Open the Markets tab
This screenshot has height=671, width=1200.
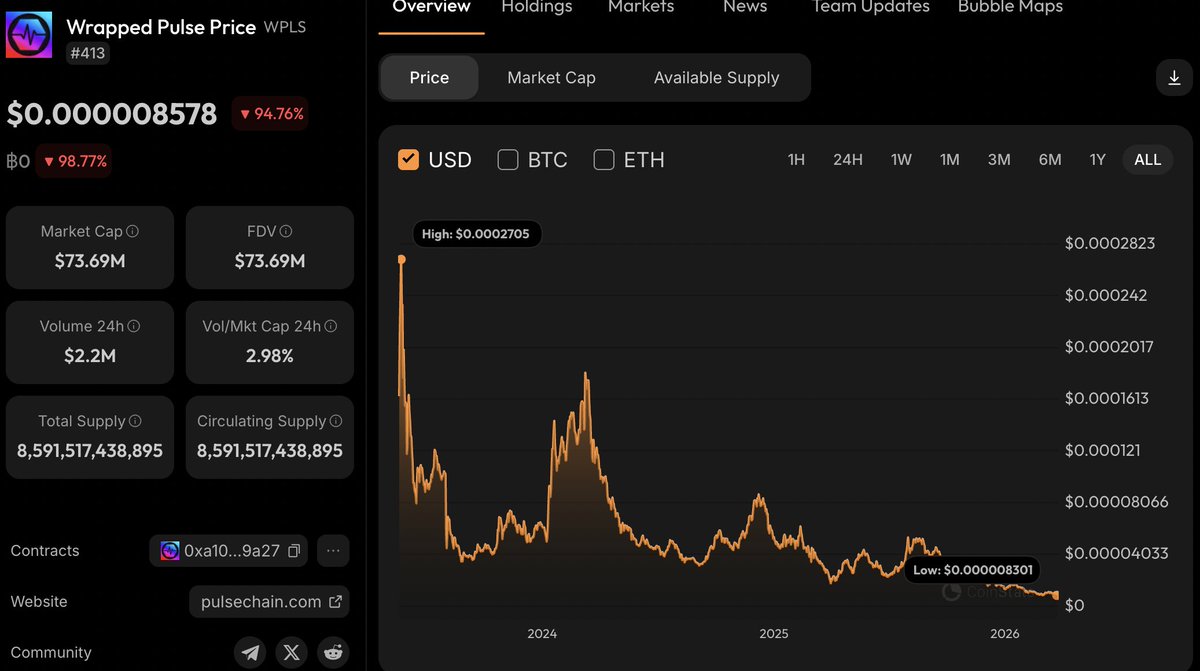click(641, 8)
